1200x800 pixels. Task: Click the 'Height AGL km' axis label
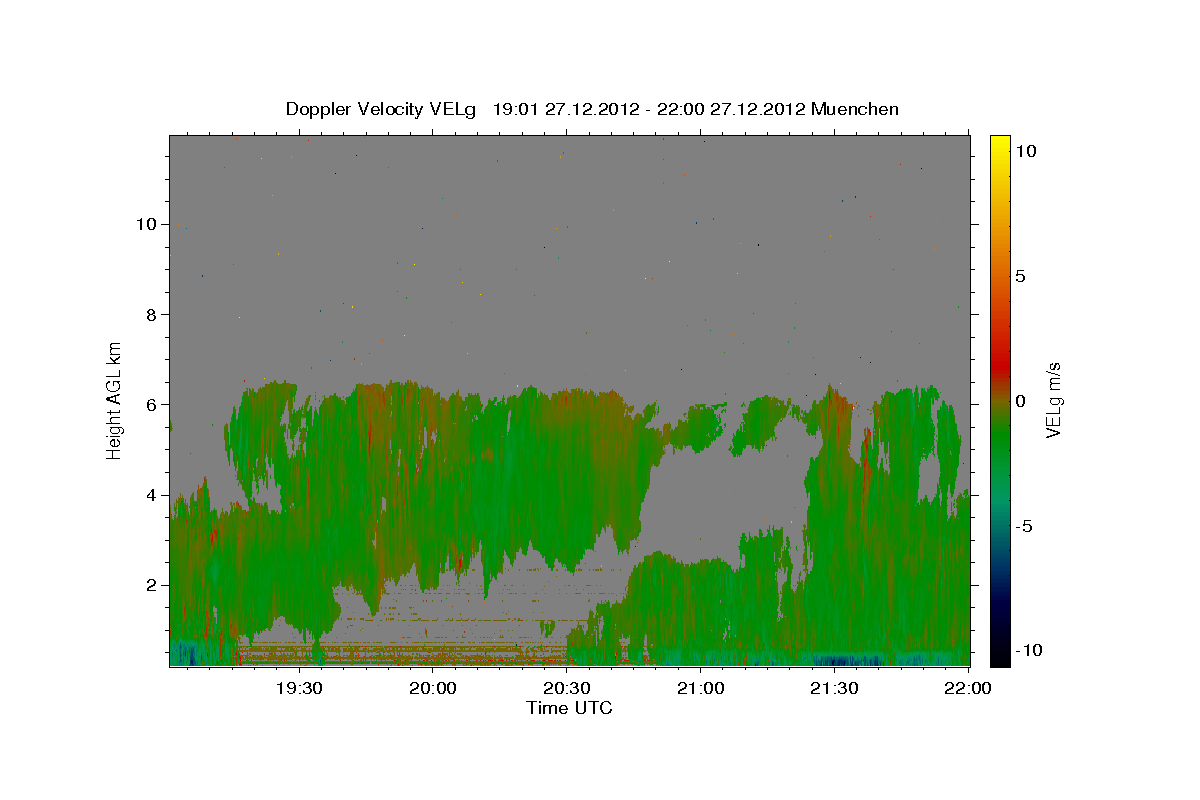click(x=115, y=400)
